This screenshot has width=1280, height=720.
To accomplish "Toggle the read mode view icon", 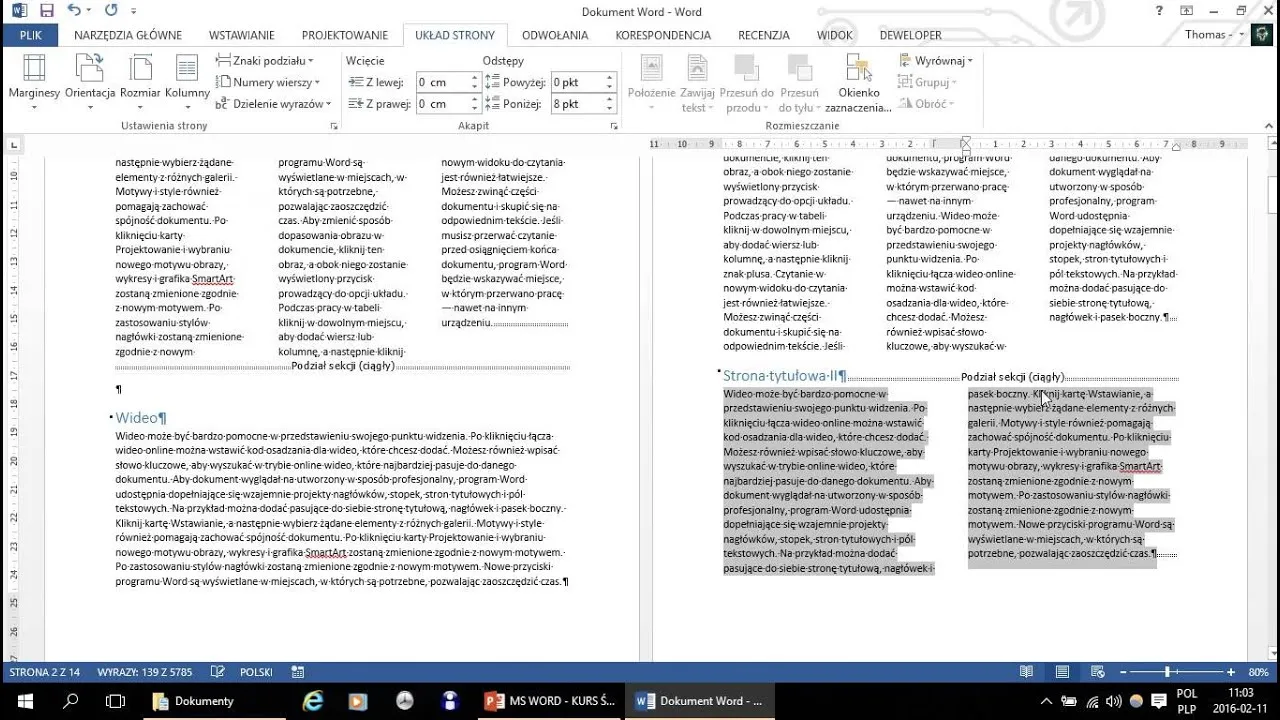I will [1026, 671].
